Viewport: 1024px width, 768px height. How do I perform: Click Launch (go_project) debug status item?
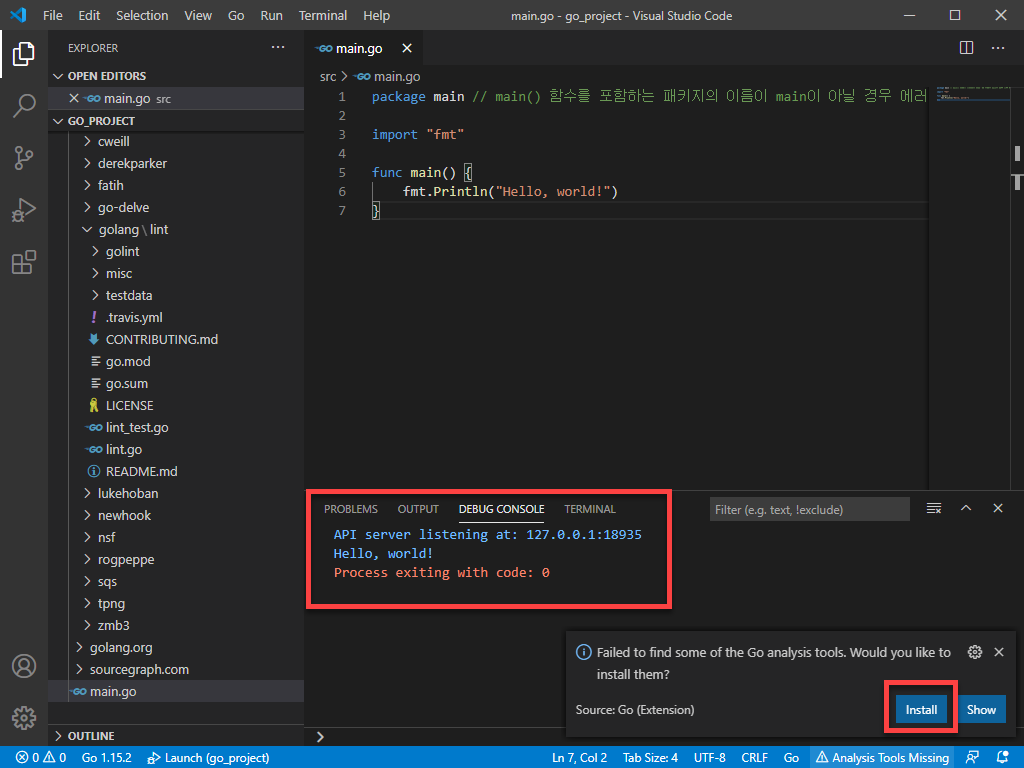pyautogui.click(x=208, y=758)
